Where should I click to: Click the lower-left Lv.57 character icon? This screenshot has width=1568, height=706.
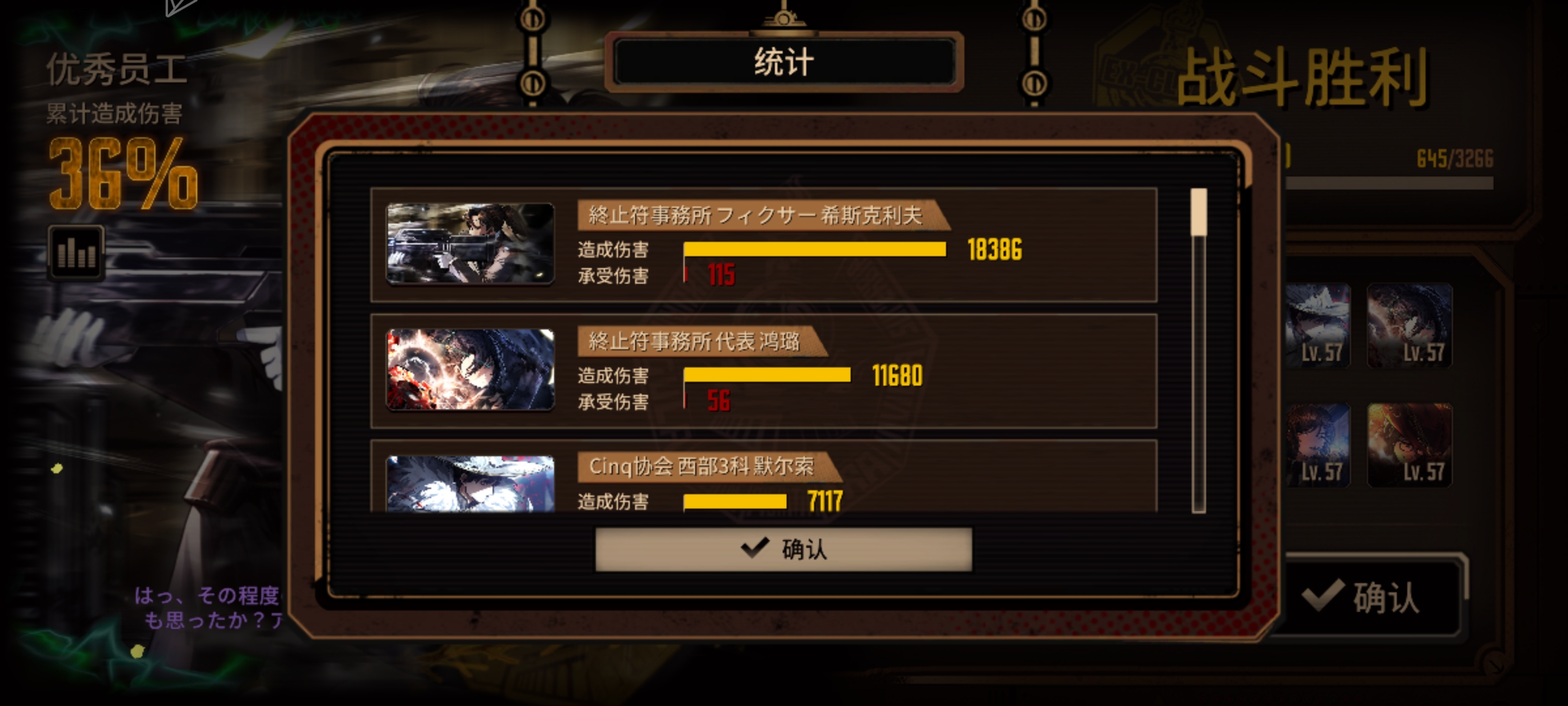pos(1318,445)
